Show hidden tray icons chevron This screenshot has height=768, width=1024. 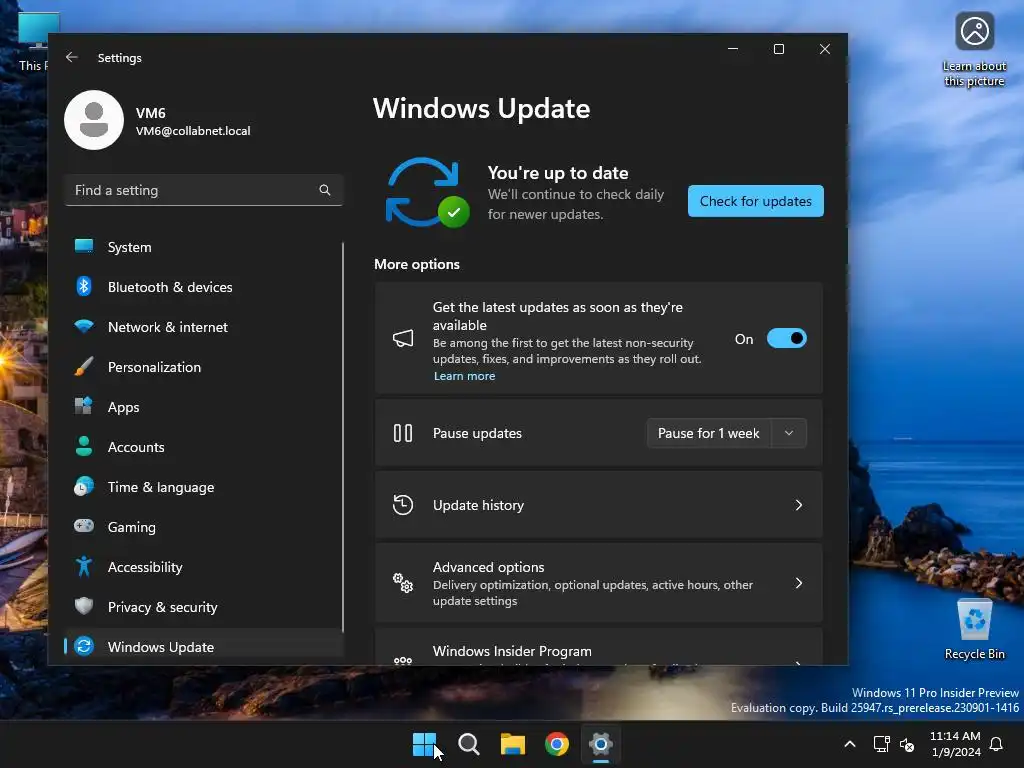(850, 744)
